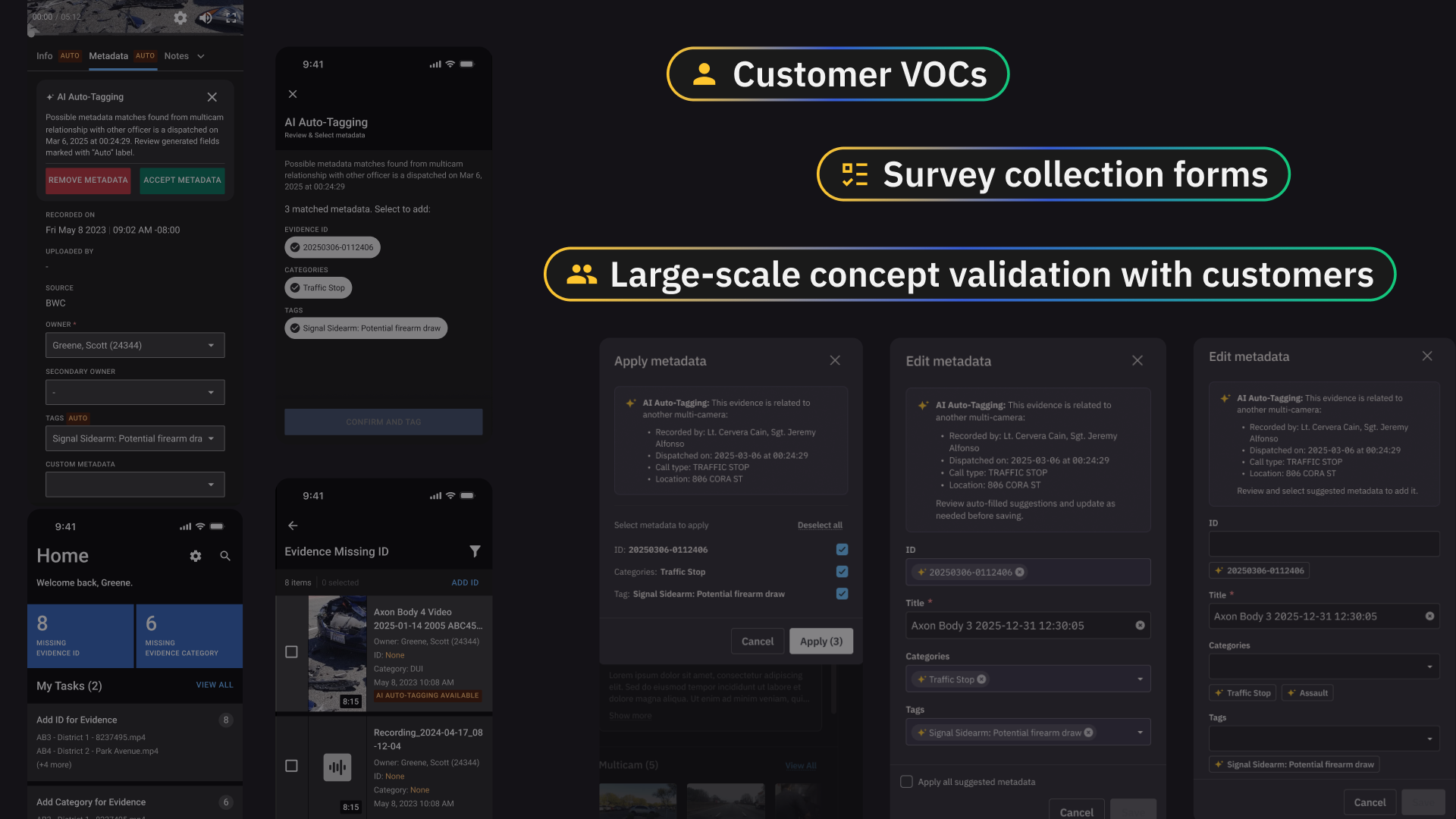
Task: Enter fullscreen mode in the video player
Action: coord(231,18)
